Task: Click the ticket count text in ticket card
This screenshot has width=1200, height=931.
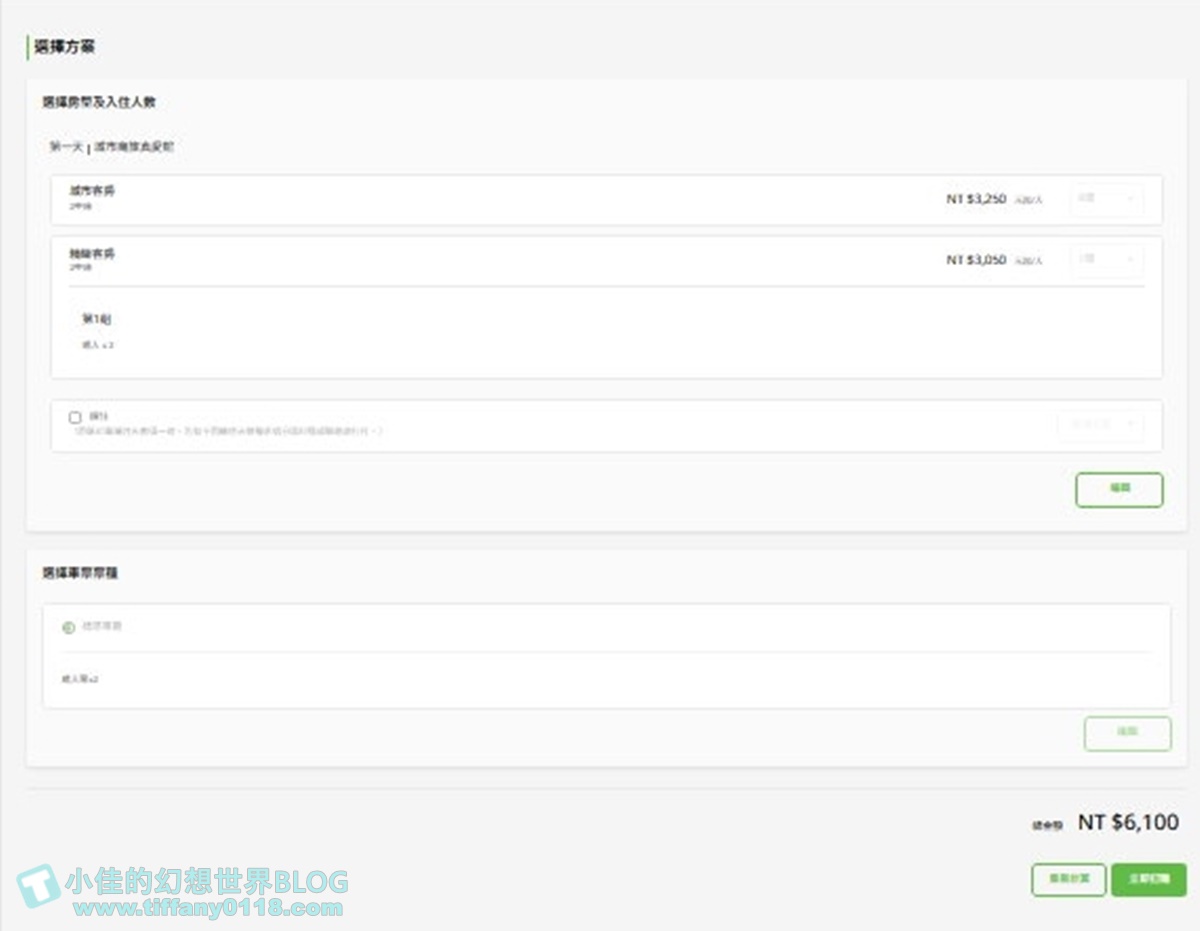Action: [80, 679]
